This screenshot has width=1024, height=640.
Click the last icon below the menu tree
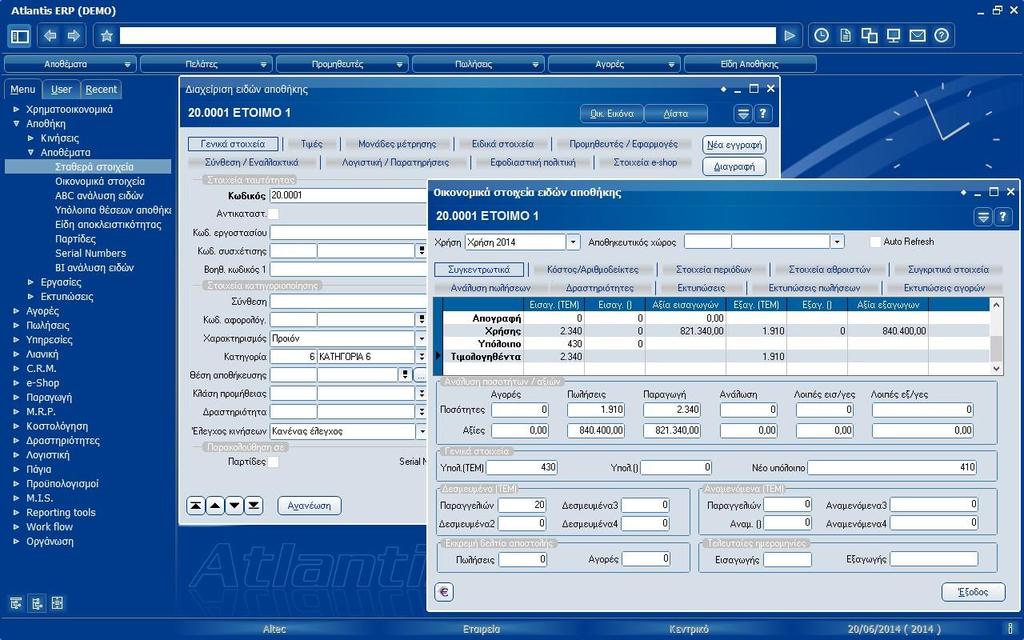pyautogui.click(x=57, y=603)
